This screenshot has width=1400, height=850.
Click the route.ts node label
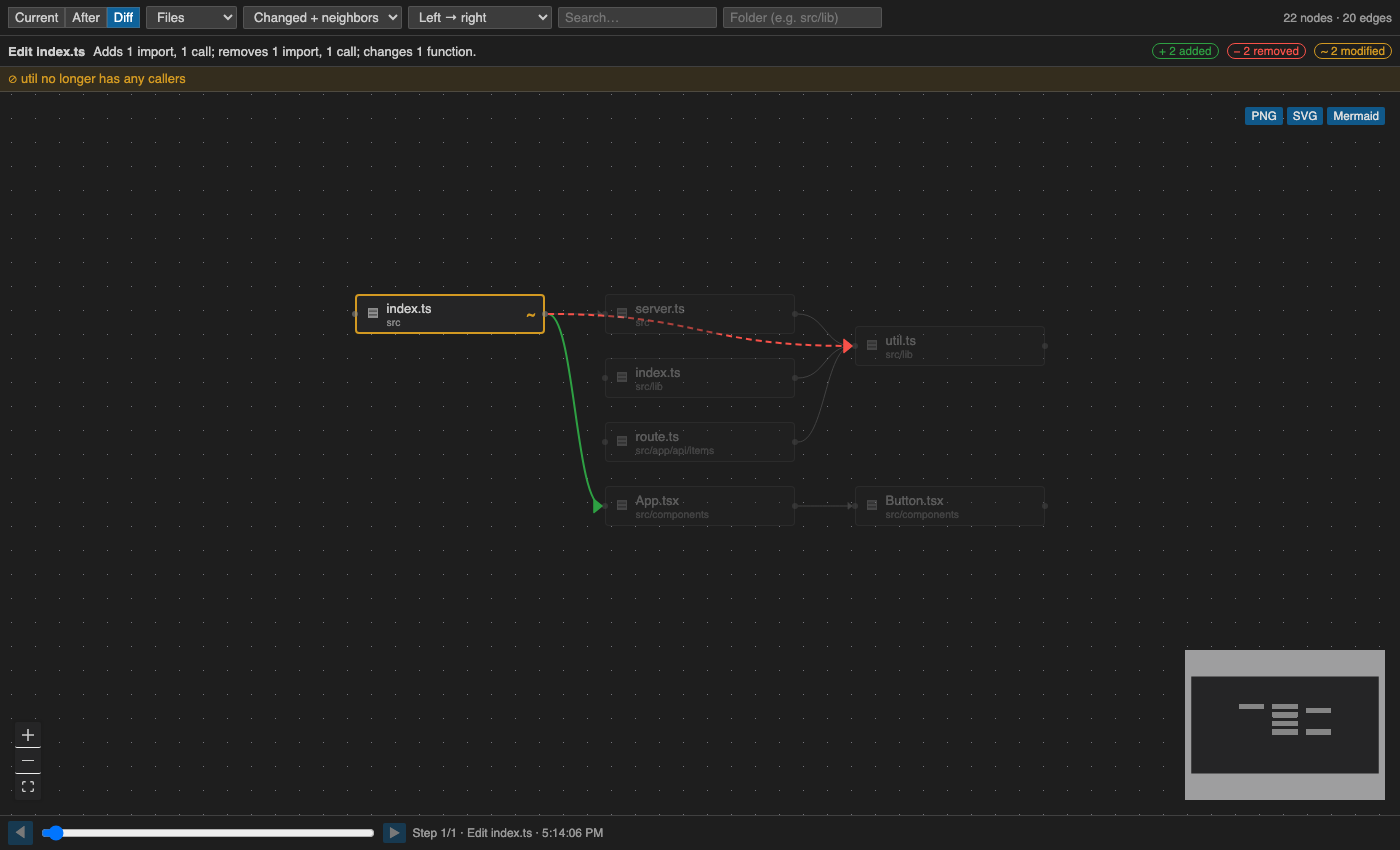click(657, 437)
